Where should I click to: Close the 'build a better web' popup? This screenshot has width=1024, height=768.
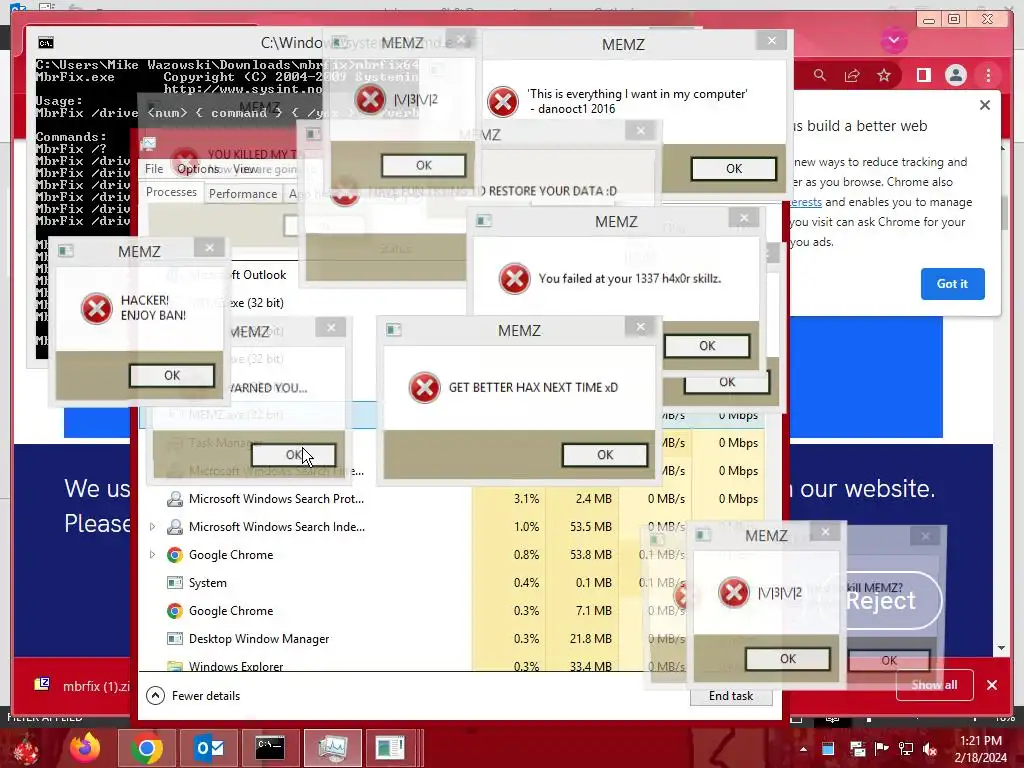click(985, 105)
